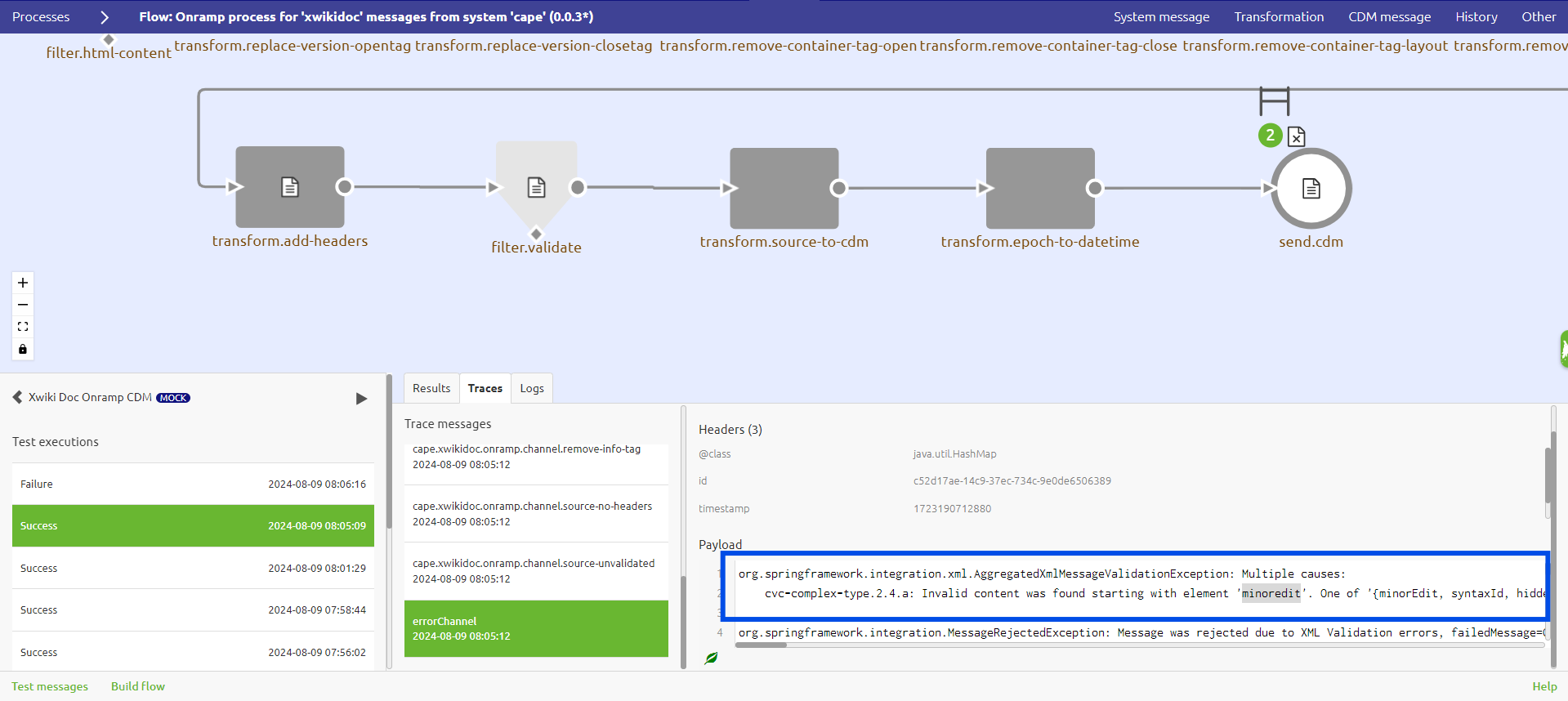
Task: Switch to the Logs tab
Action: [x=532, y=388]
